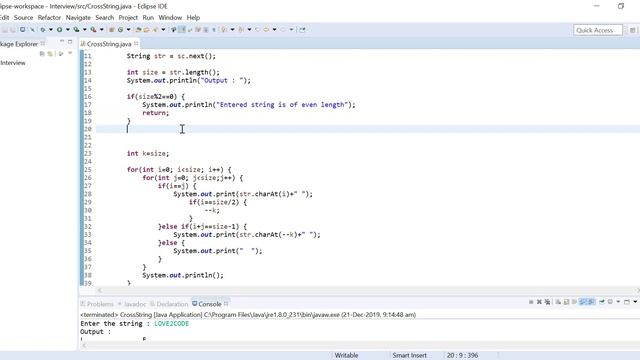Viewport: 640px width, 360px height.
Task: Open the Debug dropdown arrow
Action: [x=51, y=30]
